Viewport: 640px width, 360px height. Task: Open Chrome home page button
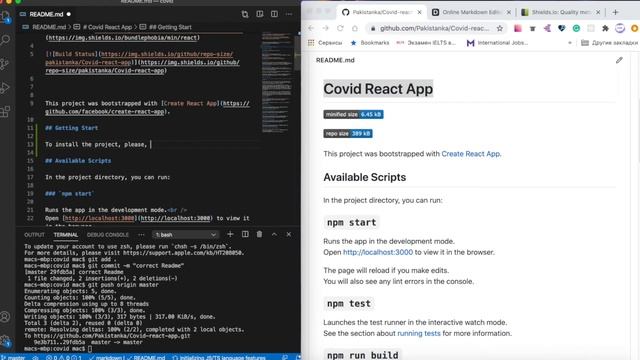pyautogui.click(x=355, y=28)
